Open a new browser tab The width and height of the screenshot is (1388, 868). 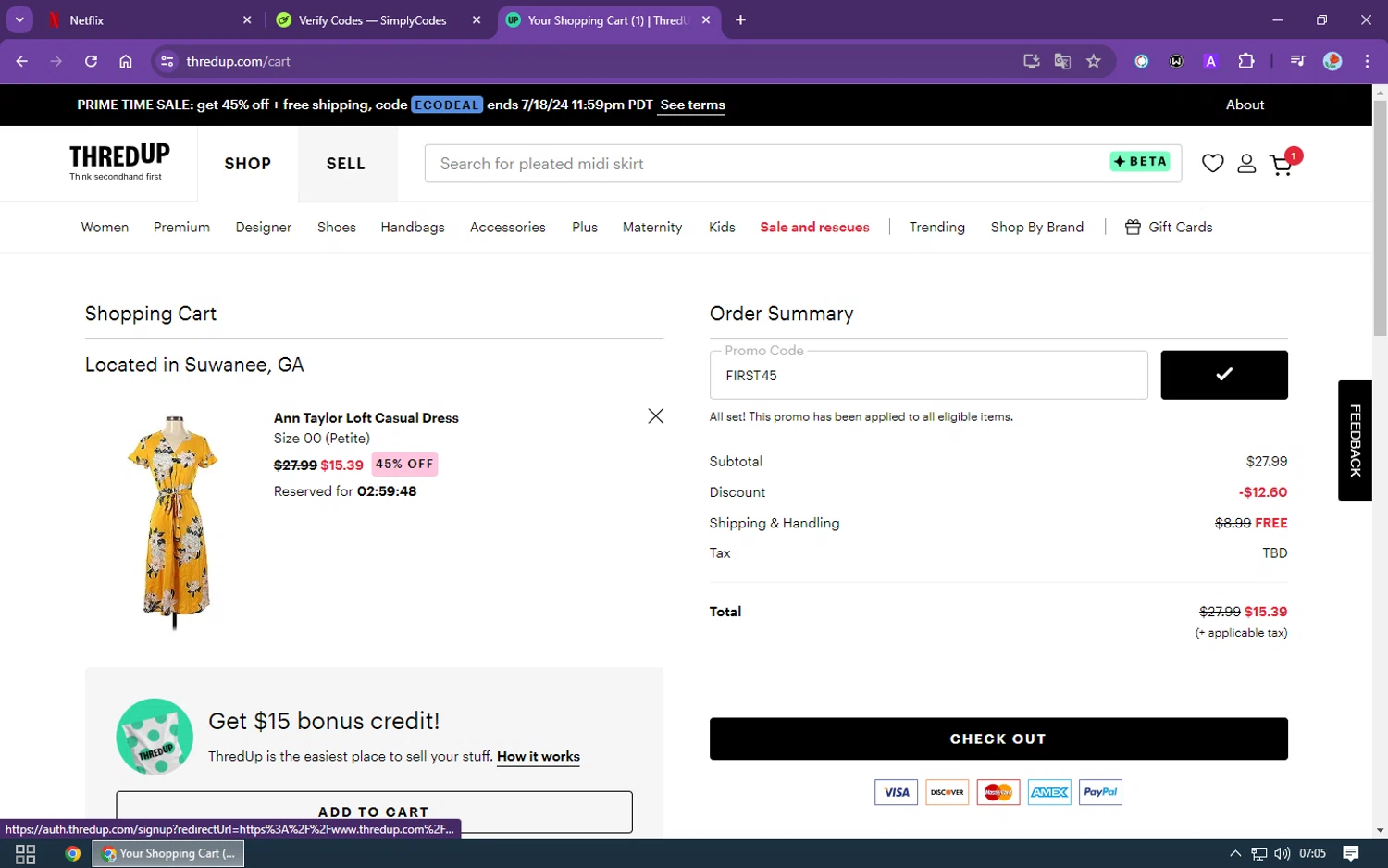point(740,19)
